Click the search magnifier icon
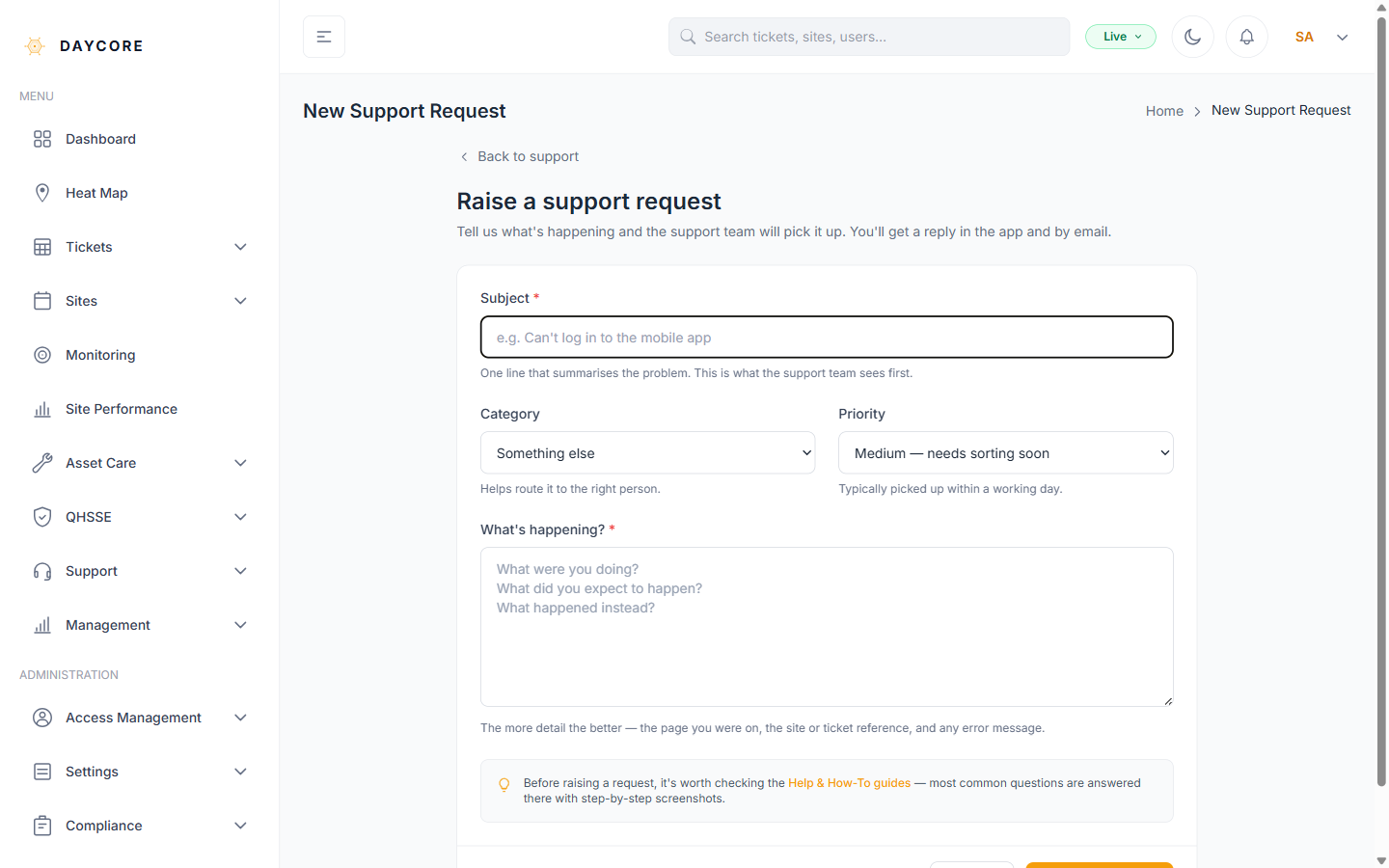This screenshot has width=1389, height=868. (x=688, y=37)
